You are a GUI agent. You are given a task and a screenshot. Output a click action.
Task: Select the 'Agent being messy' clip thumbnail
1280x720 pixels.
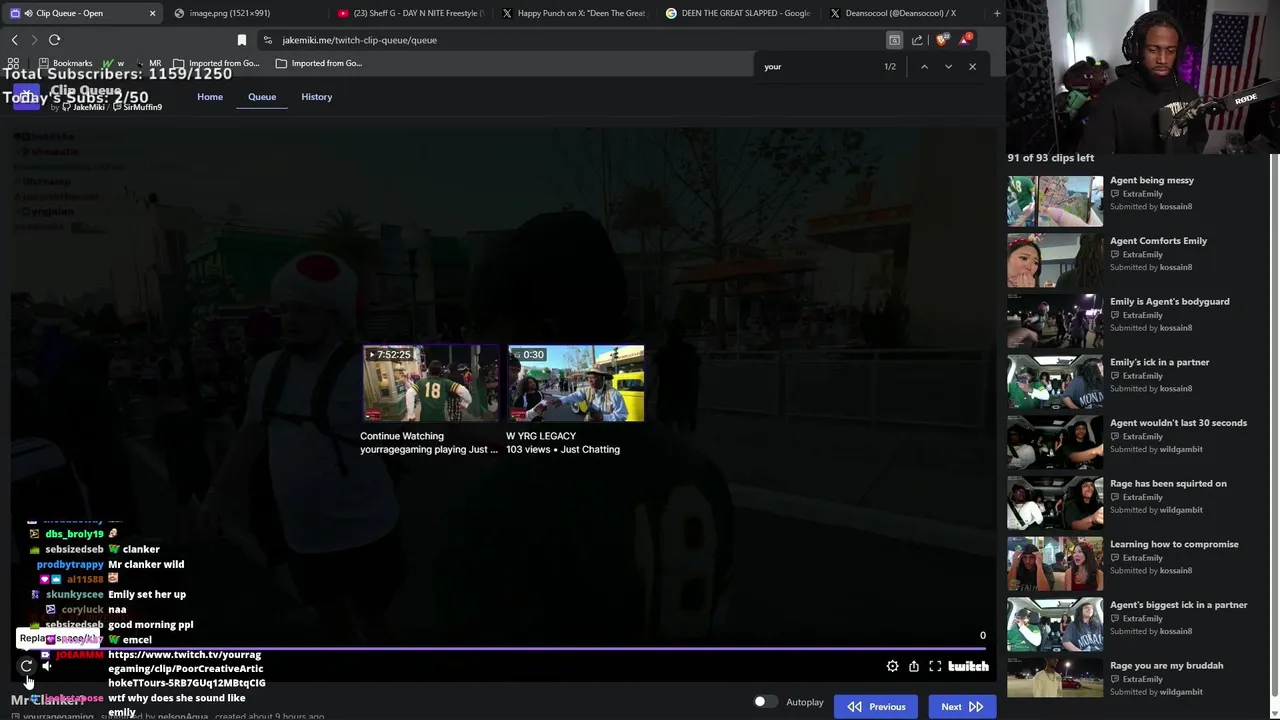tap(1055, 201)
